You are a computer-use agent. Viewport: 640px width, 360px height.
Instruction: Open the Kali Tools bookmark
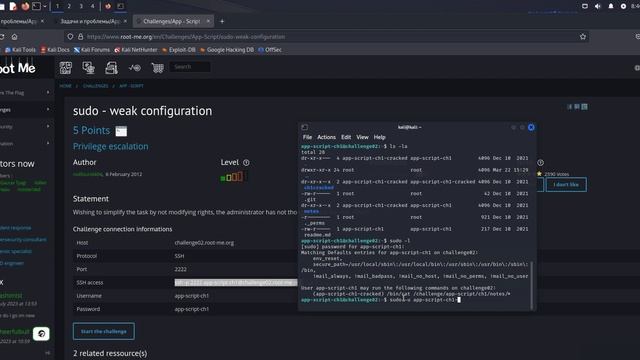20,50
